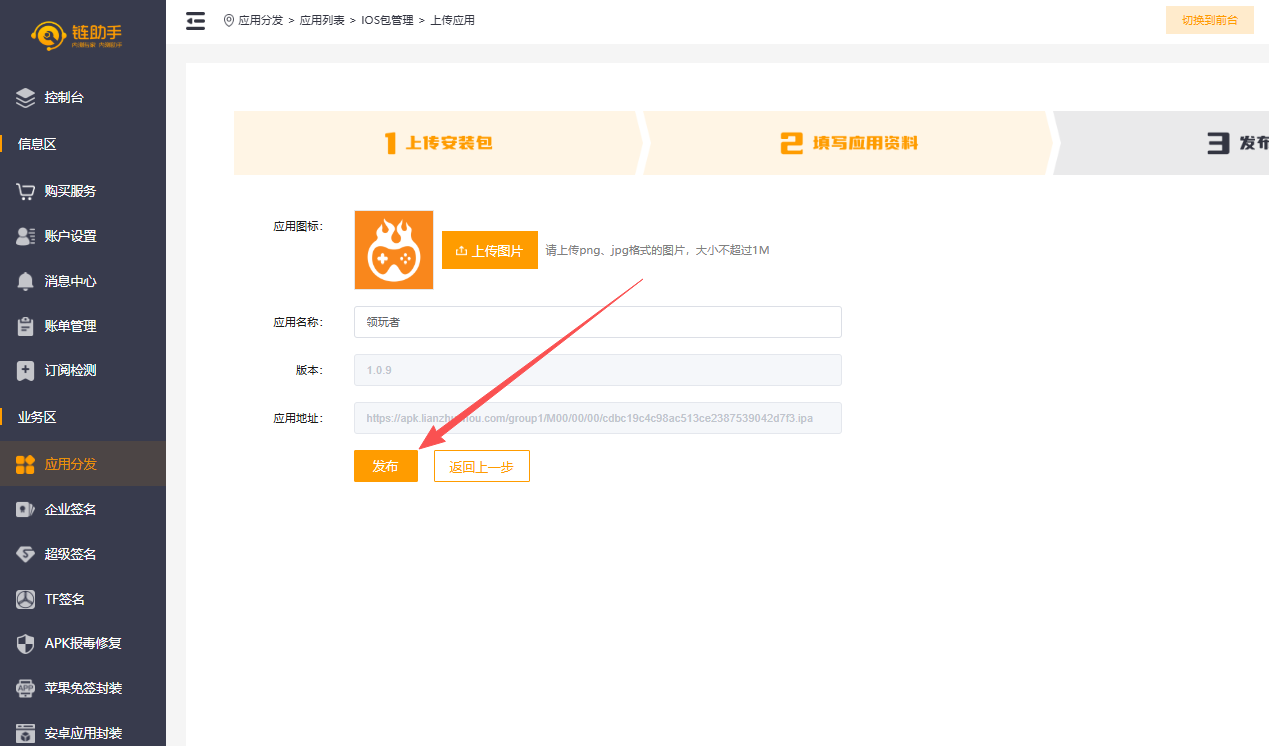Select TF签名 sidebar item
Screen dimensions: 1269x746
point(64,599)
